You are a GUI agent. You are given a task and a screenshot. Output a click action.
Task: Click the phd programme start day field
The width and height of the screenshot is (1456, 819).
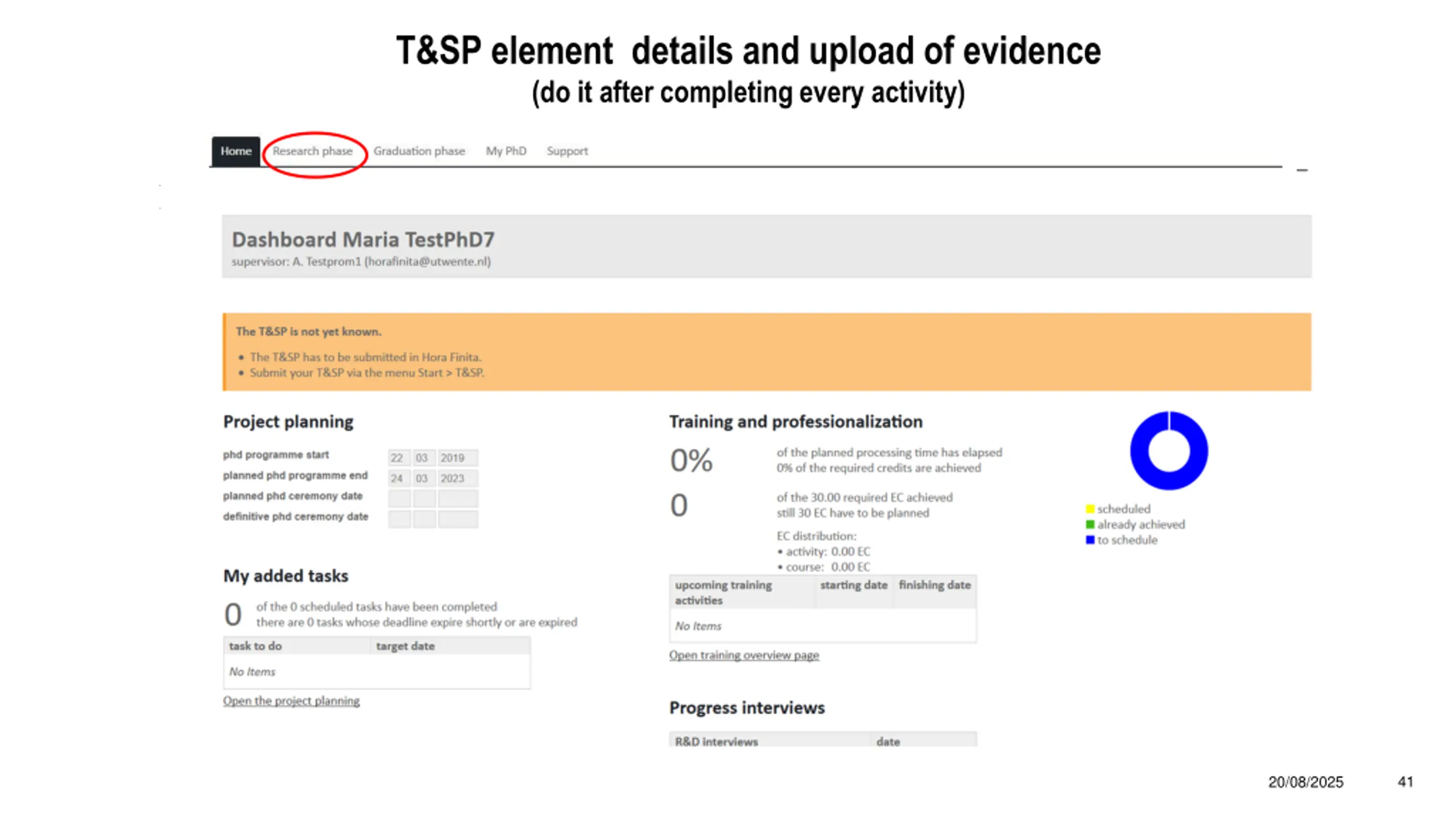pos(399,458)
